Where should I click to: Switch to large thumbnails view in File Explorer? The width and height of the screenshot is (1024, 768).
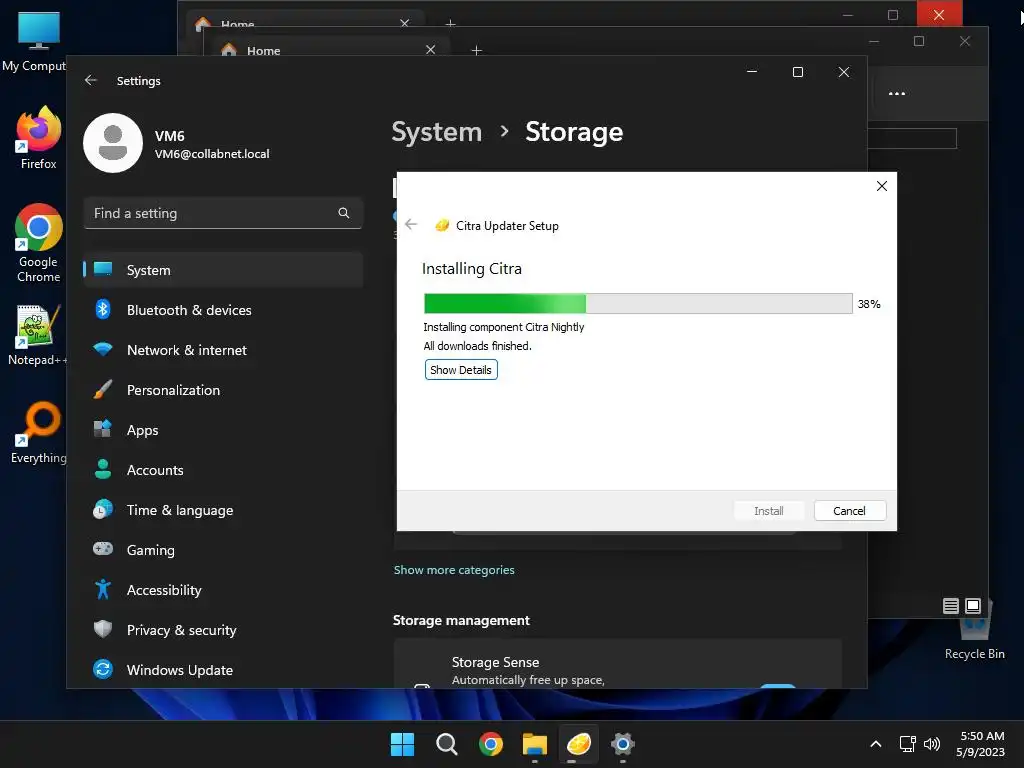point(973,606)
